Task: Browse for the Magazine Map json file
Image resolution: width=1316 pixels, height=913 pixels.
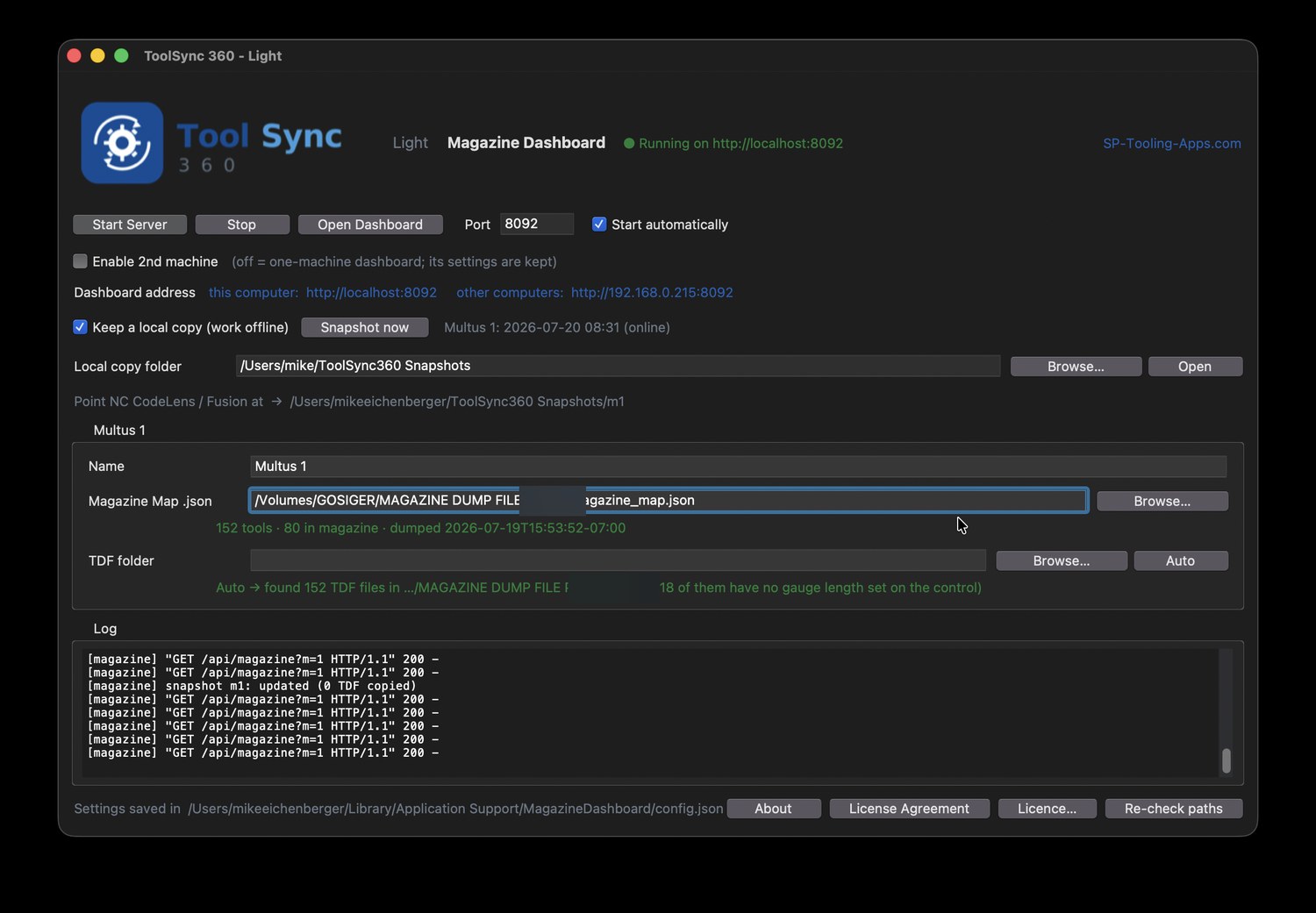Action: coord(1162,502)
